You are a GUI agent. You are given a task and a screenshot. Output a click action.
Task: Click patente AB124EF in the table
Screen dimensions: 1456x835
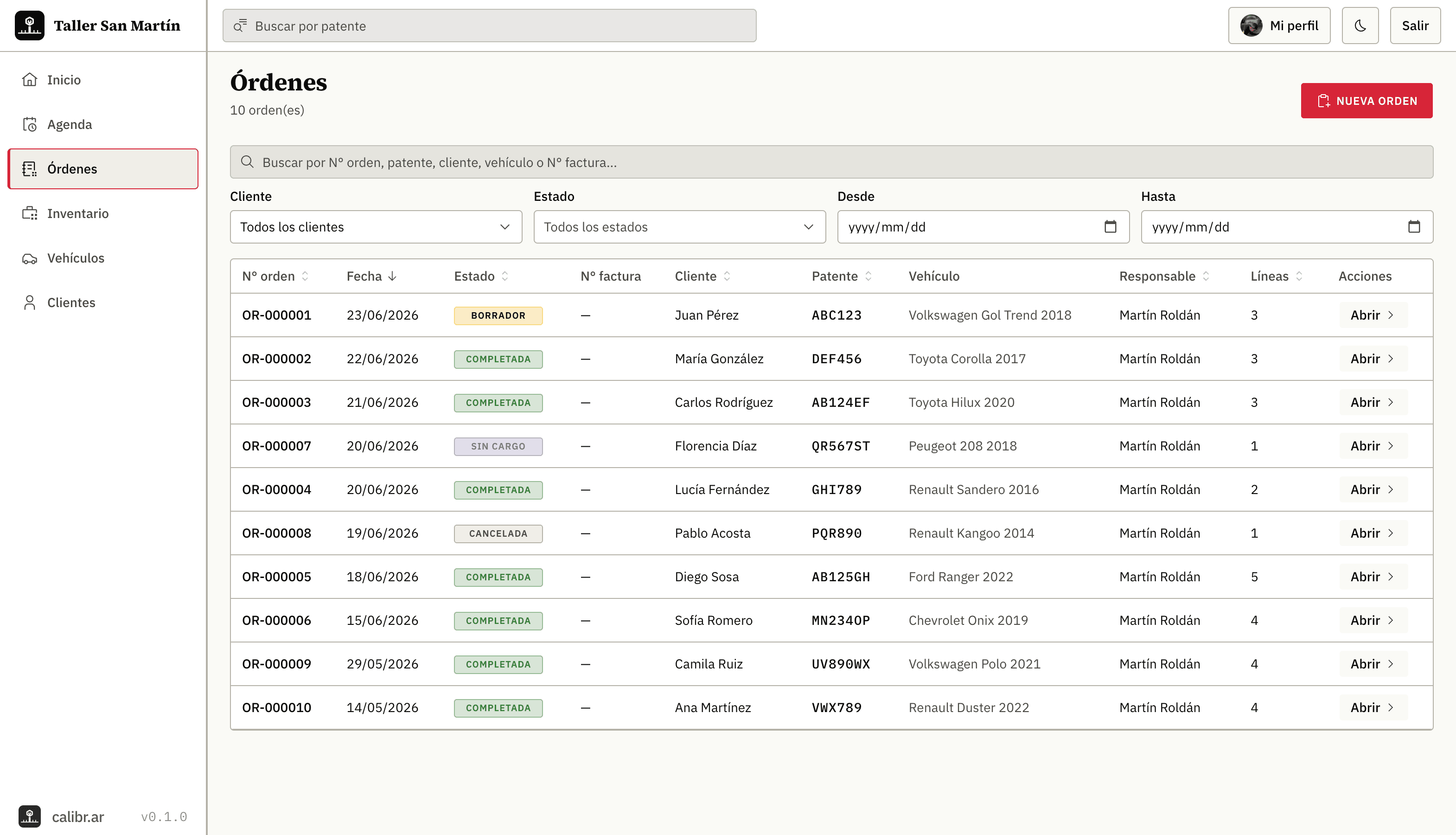click(x=840, y=402)
